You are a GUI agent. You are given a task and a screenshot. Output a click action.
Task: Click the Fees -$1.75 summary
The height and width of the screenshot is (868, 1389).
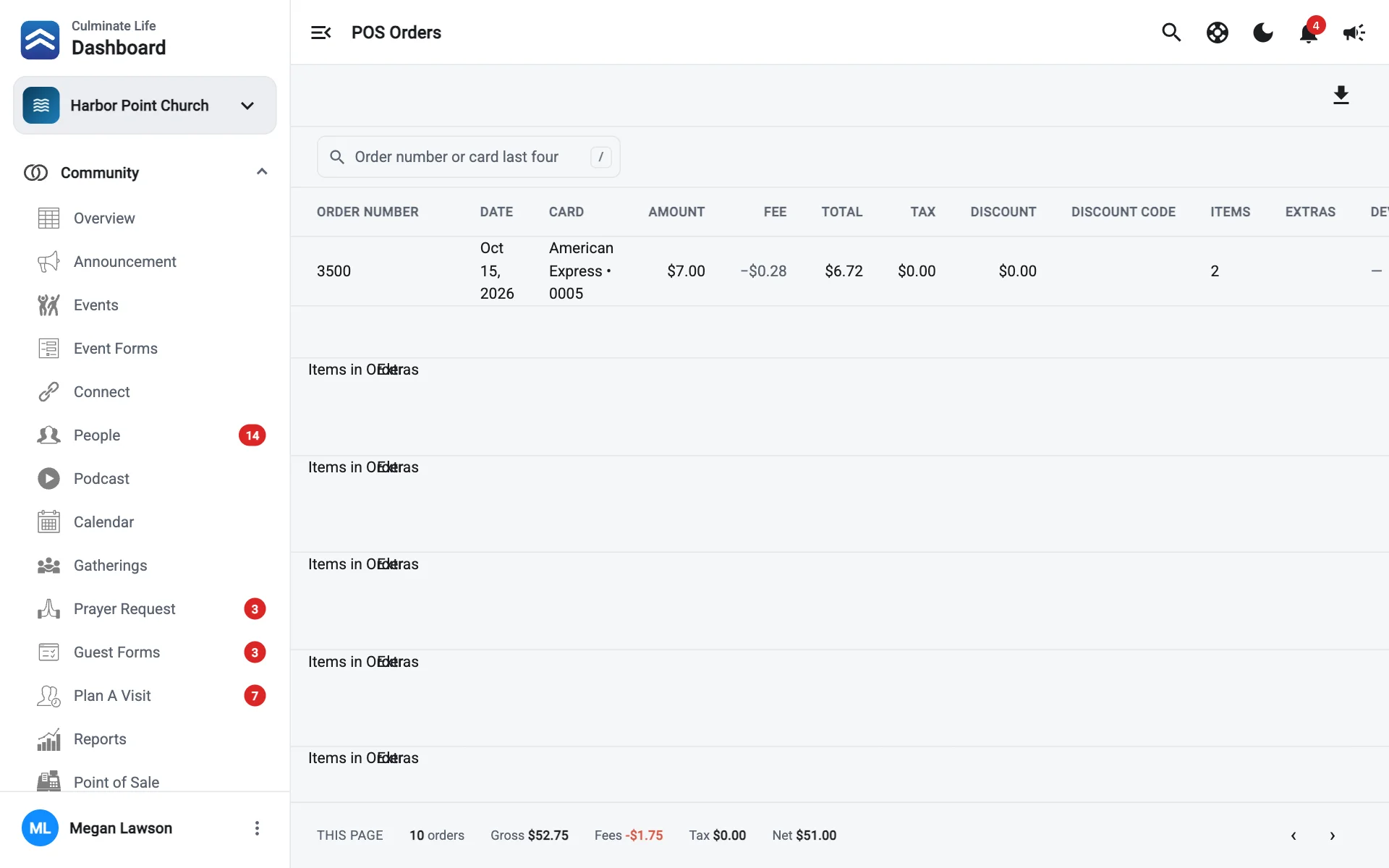(629, 835)
